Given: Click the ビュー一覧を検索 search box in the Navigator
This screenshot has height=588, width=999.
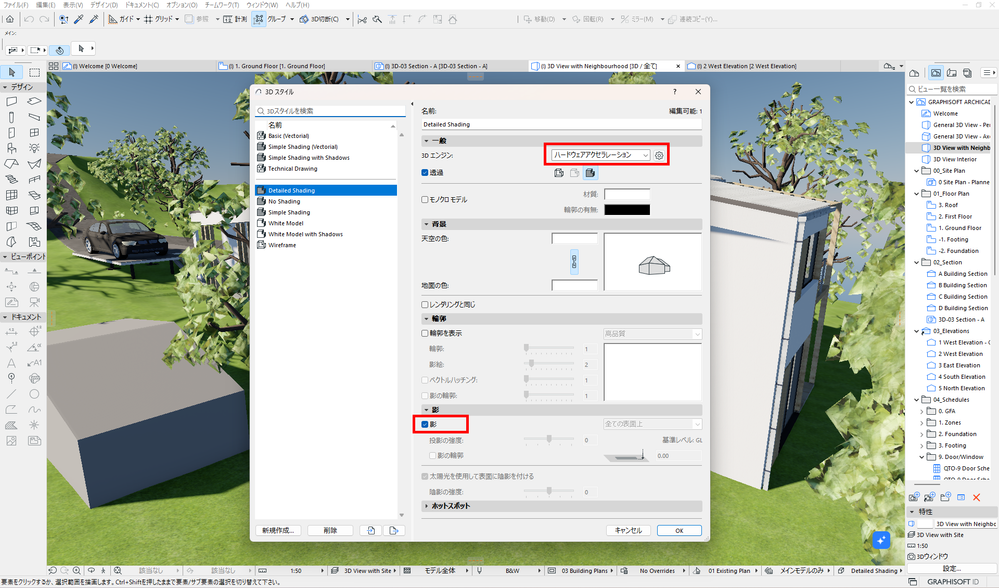Looking at the screenshot, I should (x=952, y=89).
